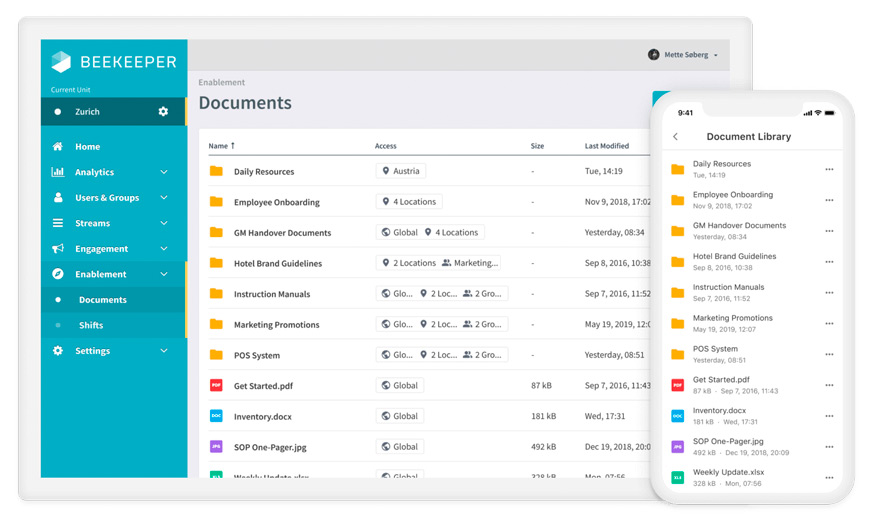Click the 4 Locations tag on Employee Onboarding
The image size is (873, 525).
(x=409, y=202)
